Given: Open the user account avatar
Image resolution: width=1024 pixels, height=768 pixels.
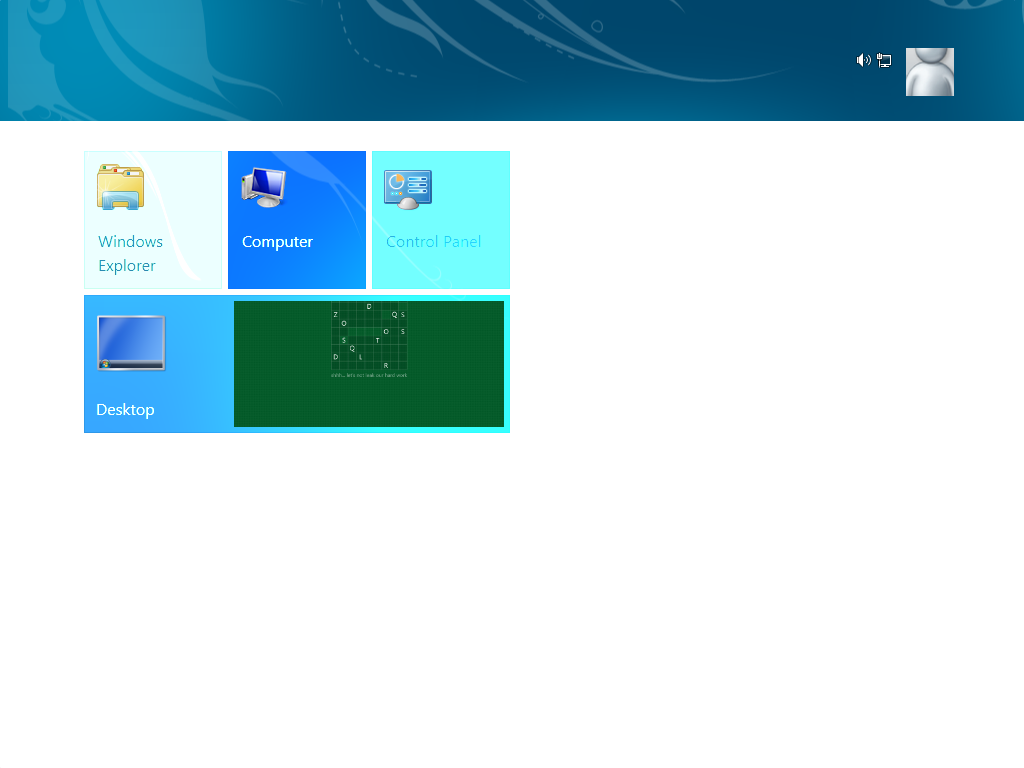Looking at the screenshot, I should (930, 72).
